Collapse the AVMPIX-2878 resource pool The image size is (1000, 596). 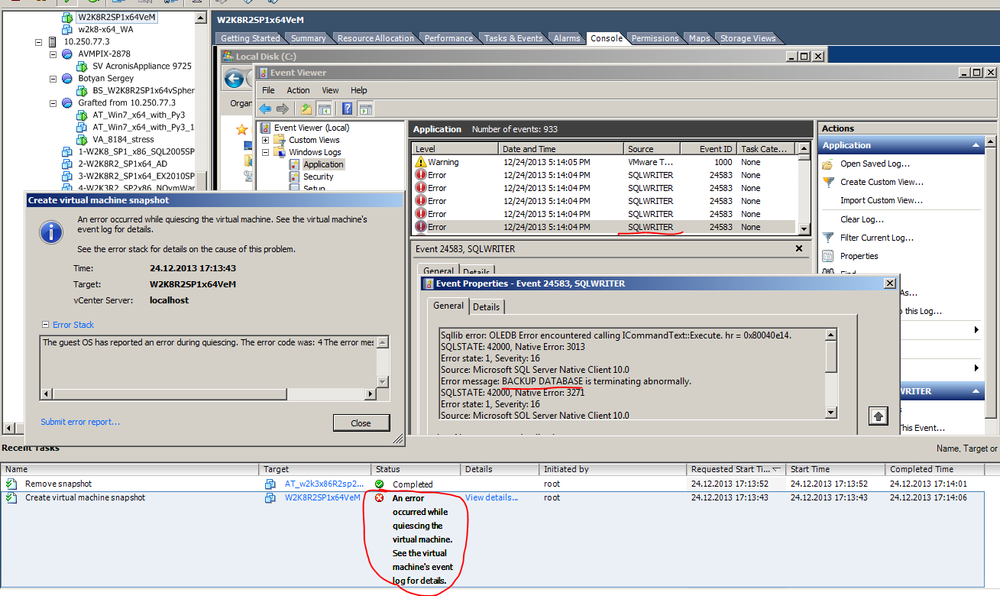53,54
